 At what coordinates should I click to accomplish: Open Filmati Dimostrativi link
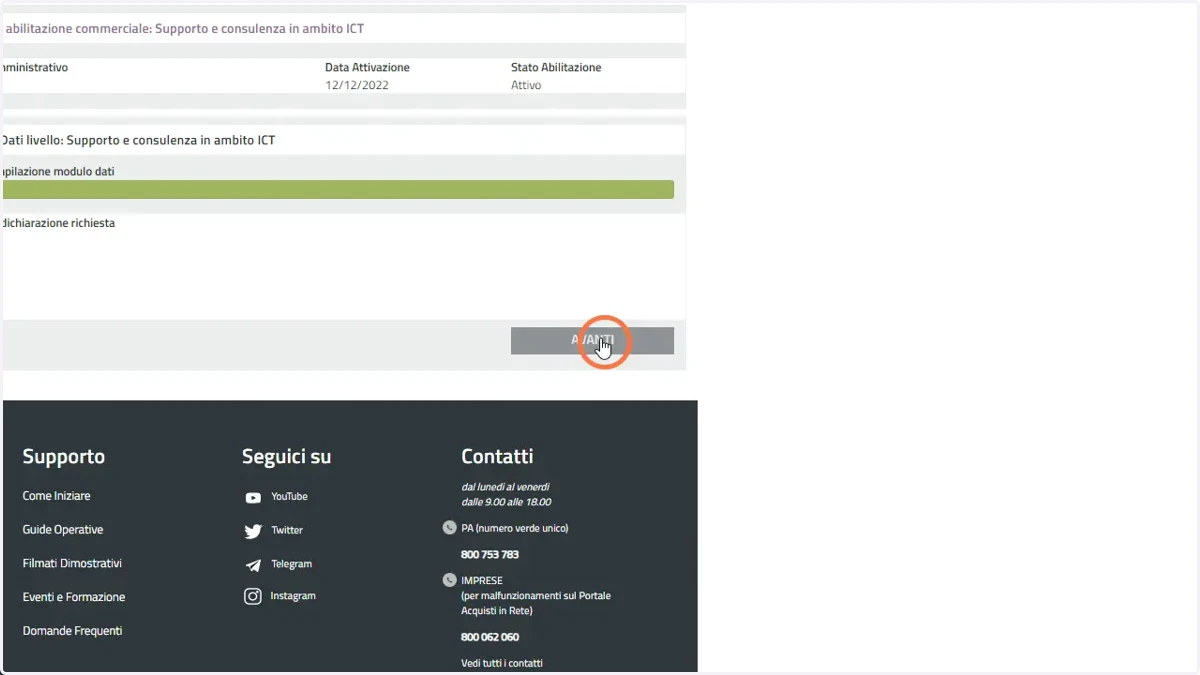[72, 563]
